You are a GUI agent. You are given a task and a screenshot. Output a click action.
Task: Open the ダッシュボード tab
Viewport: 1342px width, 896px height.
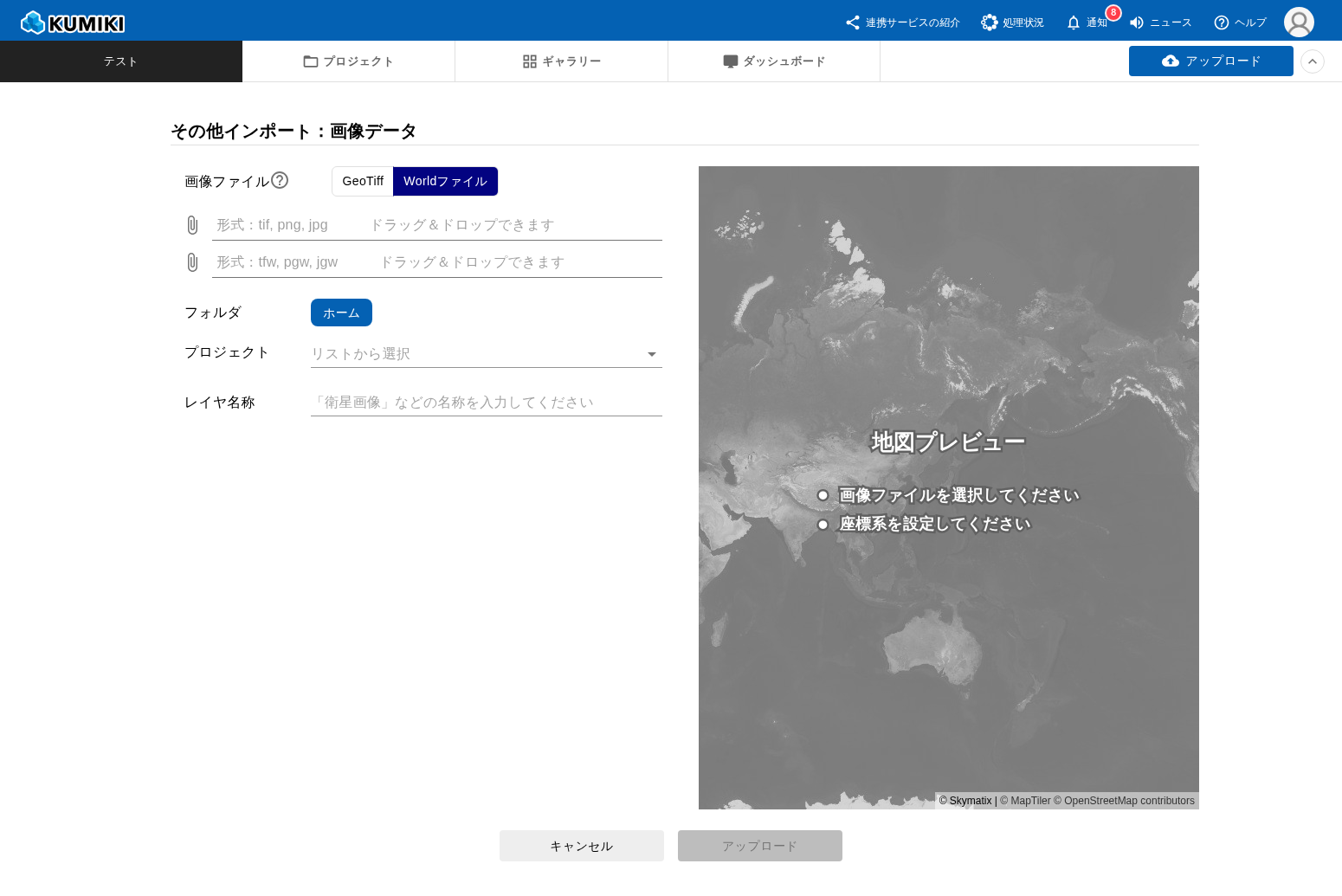tap(774, 61)
